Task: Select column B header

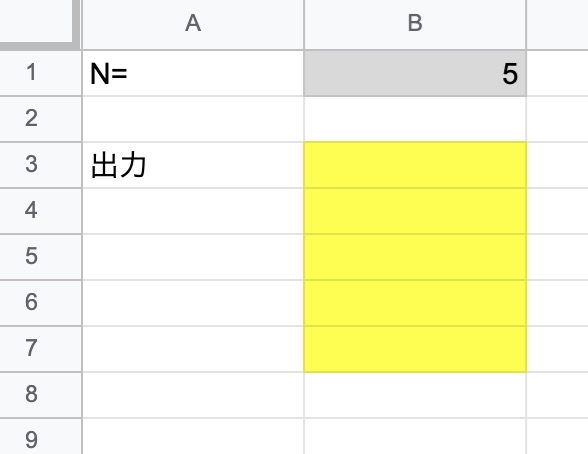Action: pyautogui.click(x=415, y=24)
